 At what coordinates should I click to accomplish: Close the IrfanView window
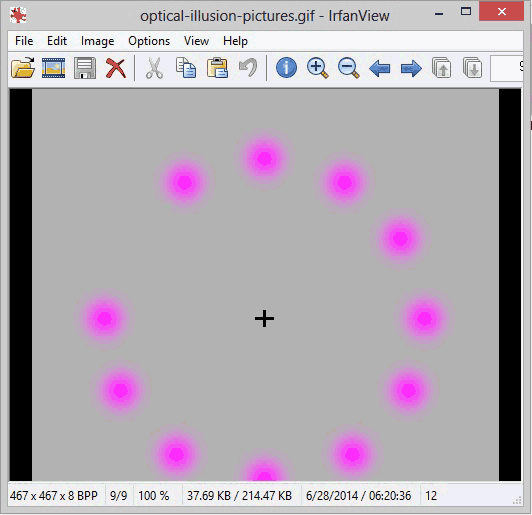tap(501, 12)
